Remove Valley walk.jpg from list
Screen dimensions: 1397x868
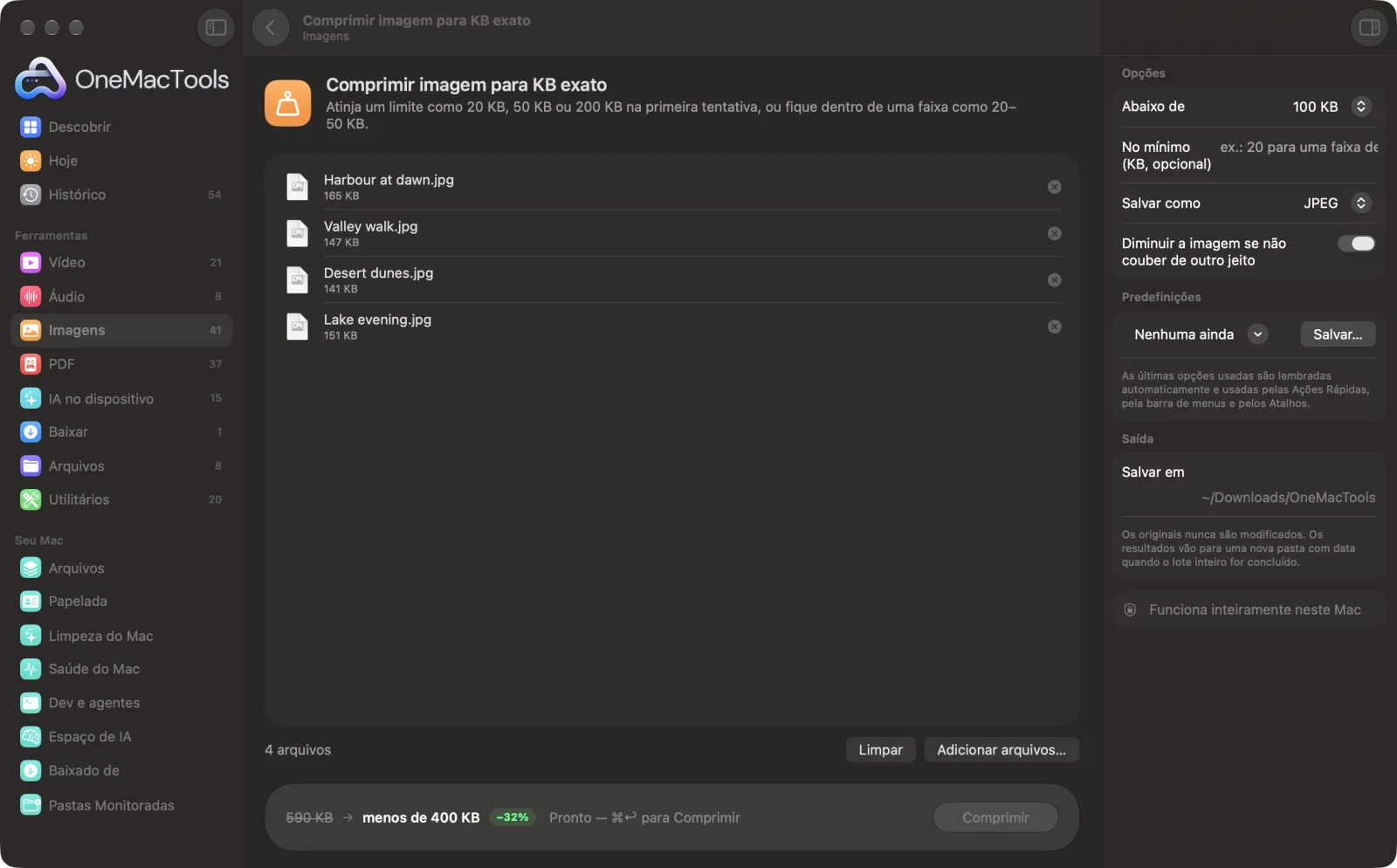point(1054,233)
